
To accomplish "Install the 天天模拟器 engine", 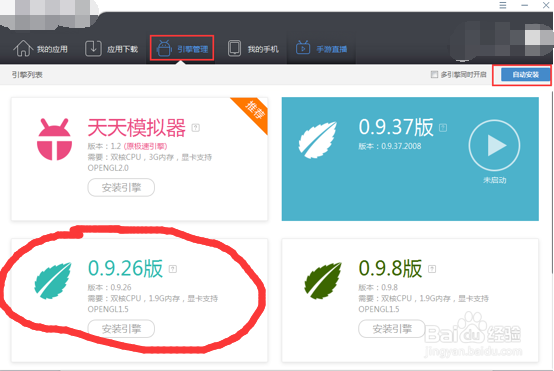I will [x=121, y=187].
